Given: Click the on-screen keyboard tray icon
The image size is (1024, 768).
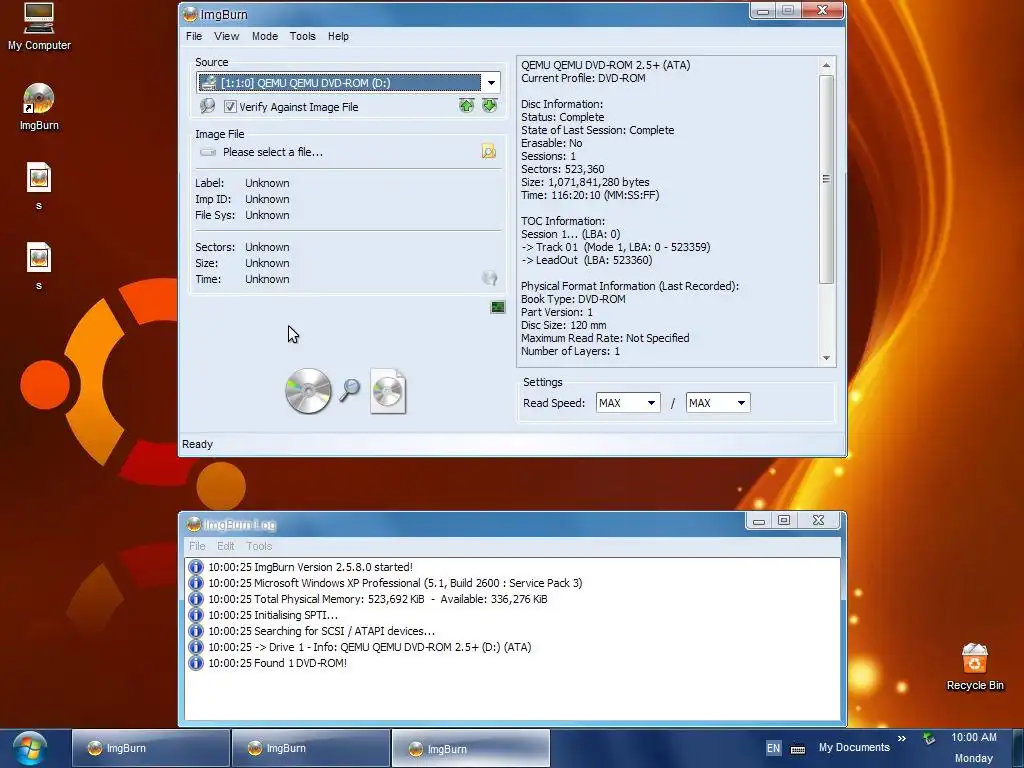Looking at the screenshot, I should pyautogui.click(x=798, y=750).
